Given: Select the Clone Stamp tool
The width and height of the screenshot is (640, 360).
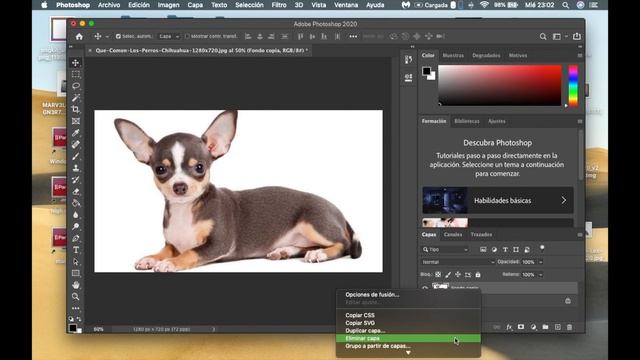Looking at the screenshot, I should [x=76, y=168].
